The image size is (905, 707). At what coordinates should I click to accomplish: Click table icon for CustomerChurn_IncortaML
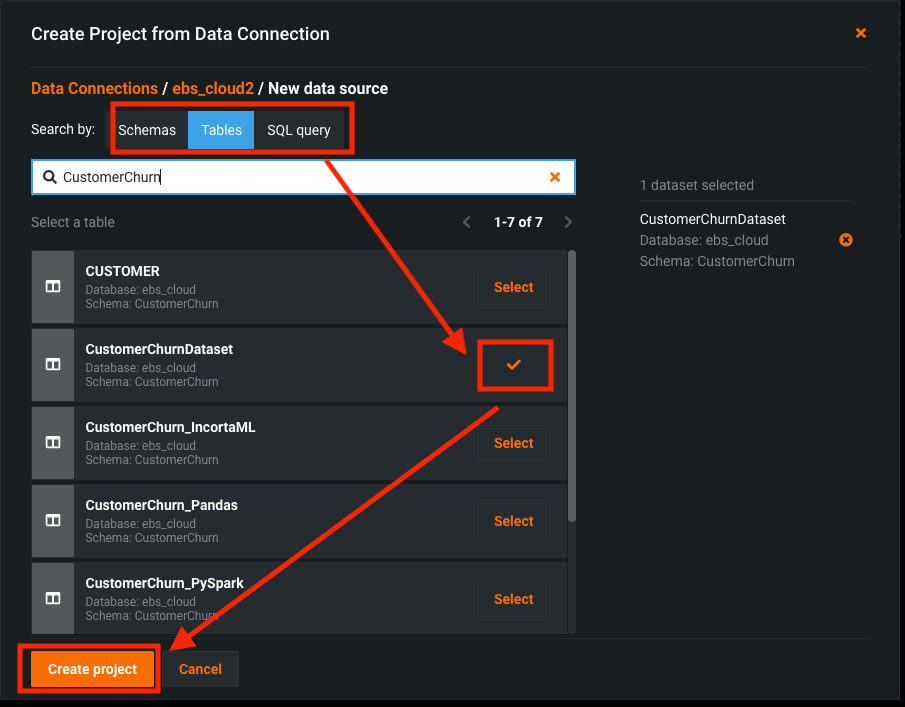coord(53,443)
